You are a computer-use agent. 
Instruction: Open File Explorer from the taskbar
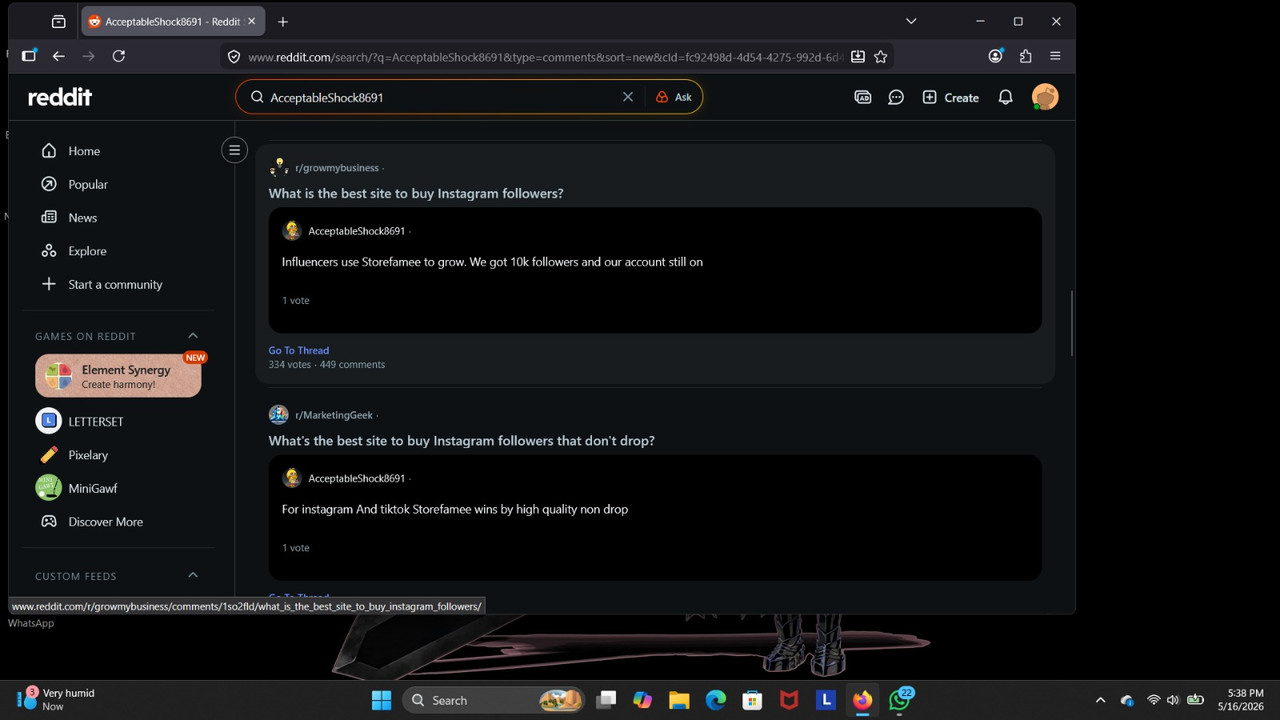[679, 700]
